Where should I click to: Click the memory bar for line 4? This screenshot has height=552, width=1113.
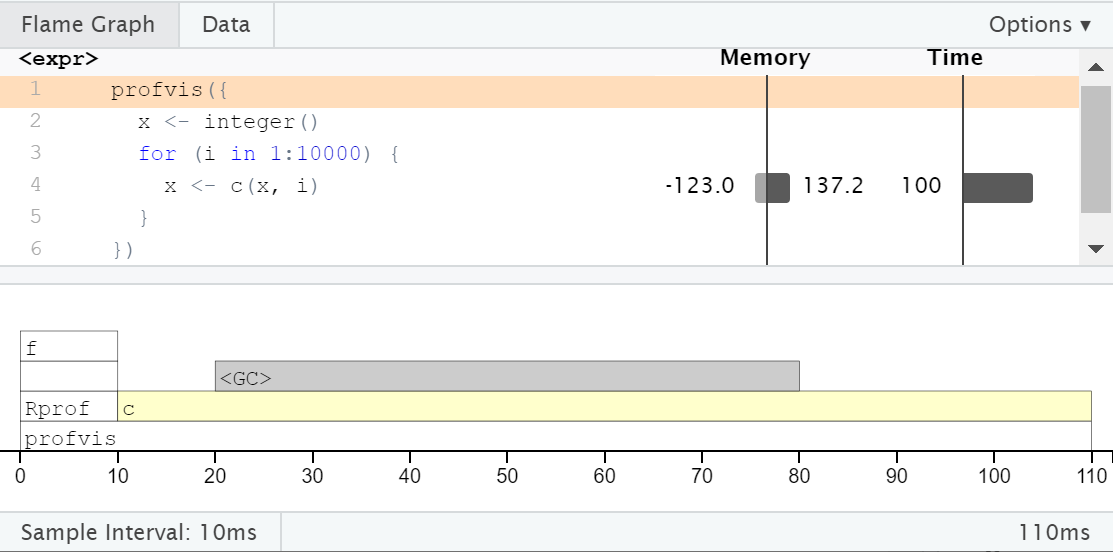click(x=772, y=187)
